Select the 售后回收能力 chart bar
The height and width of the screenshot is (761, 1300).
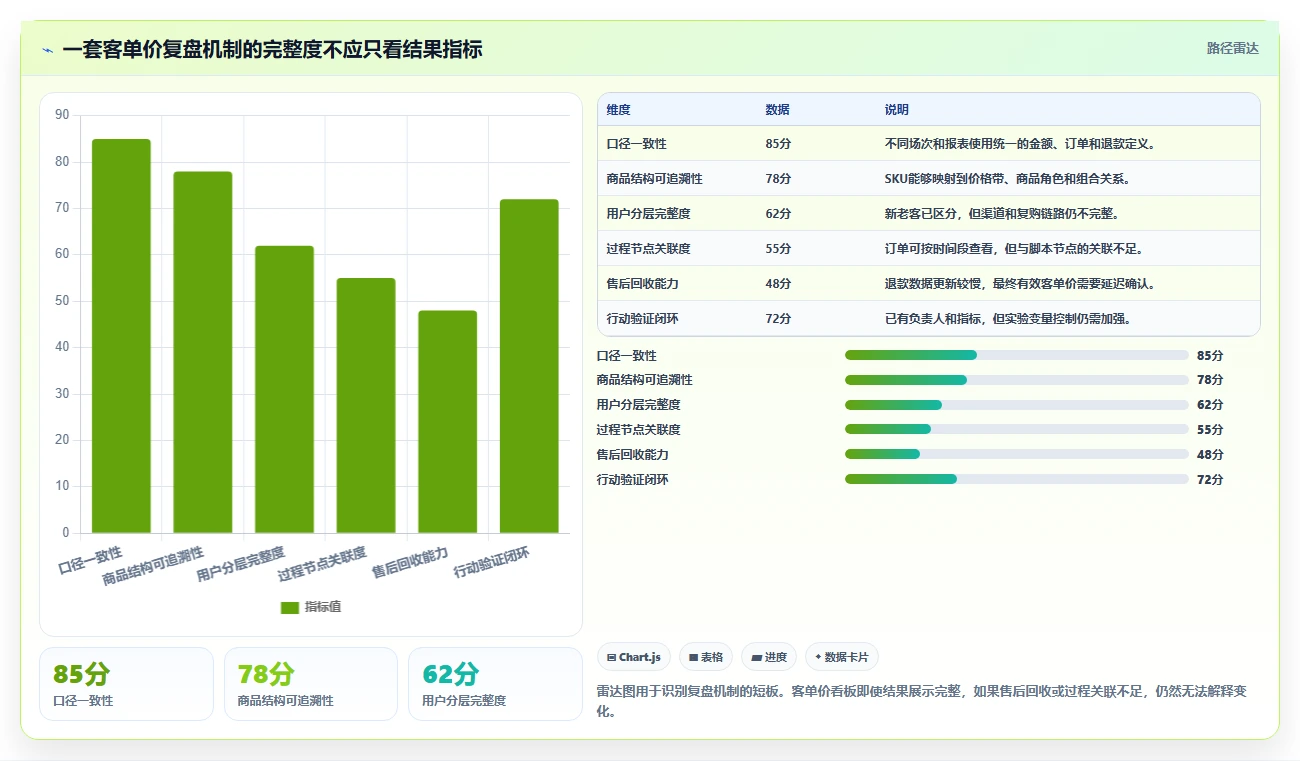click(x=447, y=422)
